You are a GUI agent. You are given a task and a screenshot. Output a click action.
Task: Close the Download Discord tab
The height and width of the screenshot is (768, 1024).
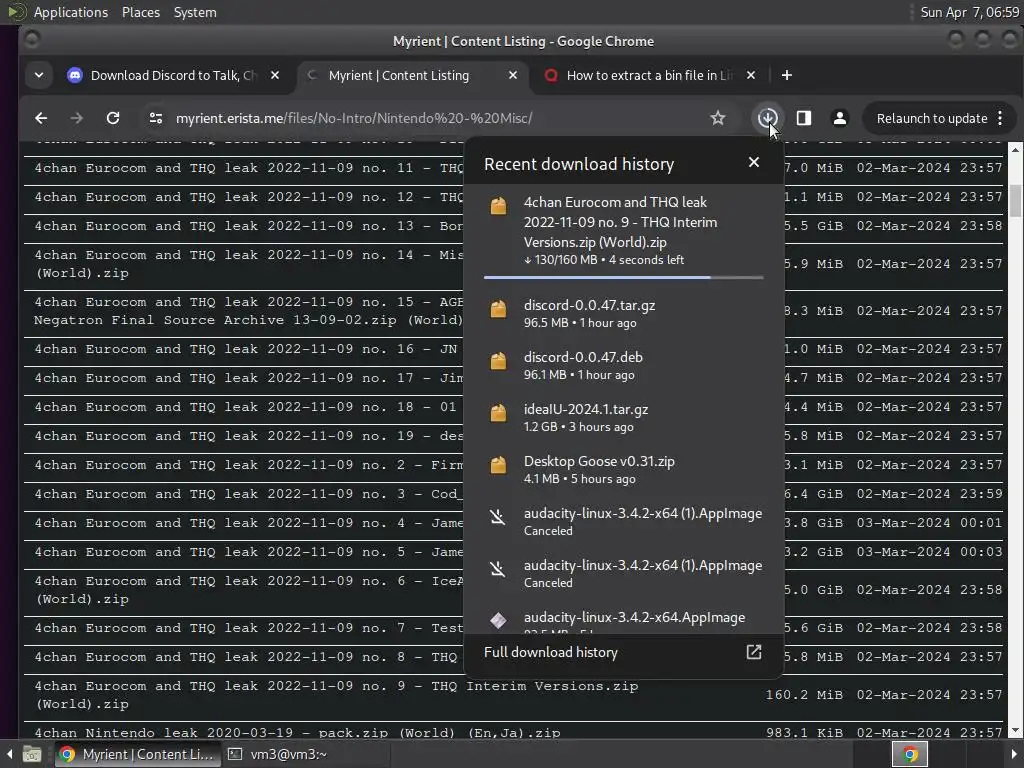point(275,75)
